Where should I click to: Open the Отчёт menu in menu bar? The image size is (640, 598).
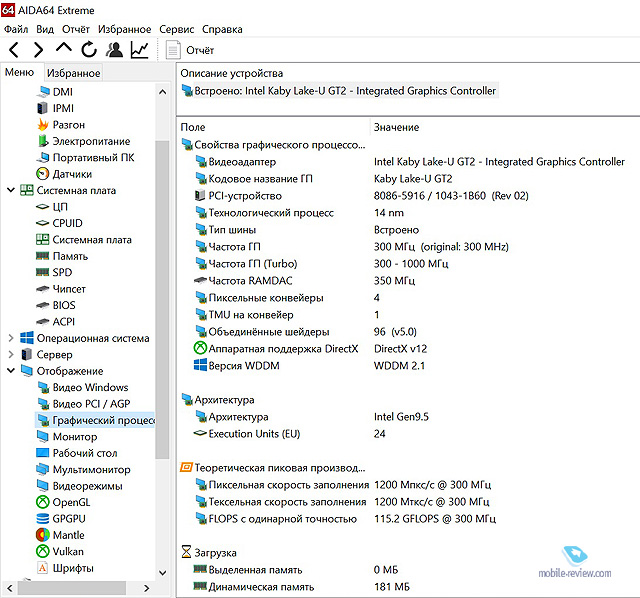[x=76, y=29]
